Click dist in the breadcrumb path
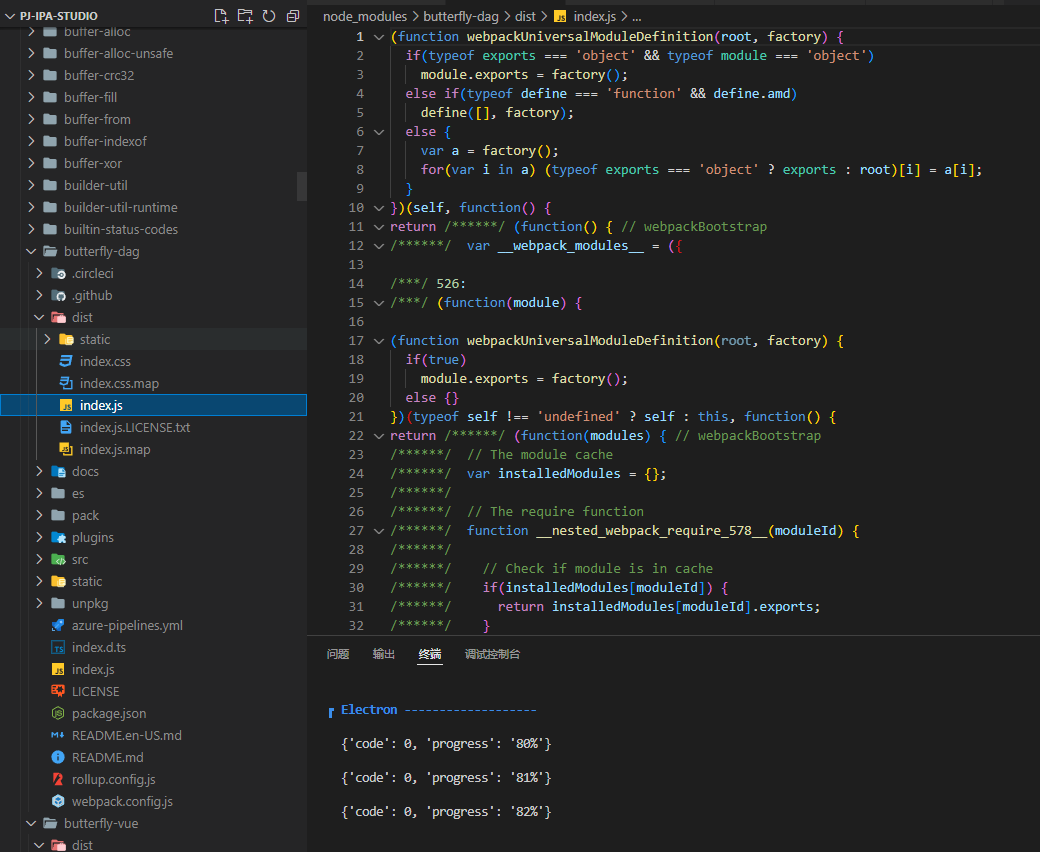This screenshot has height=852, width=1040. [x=525, y=17]
